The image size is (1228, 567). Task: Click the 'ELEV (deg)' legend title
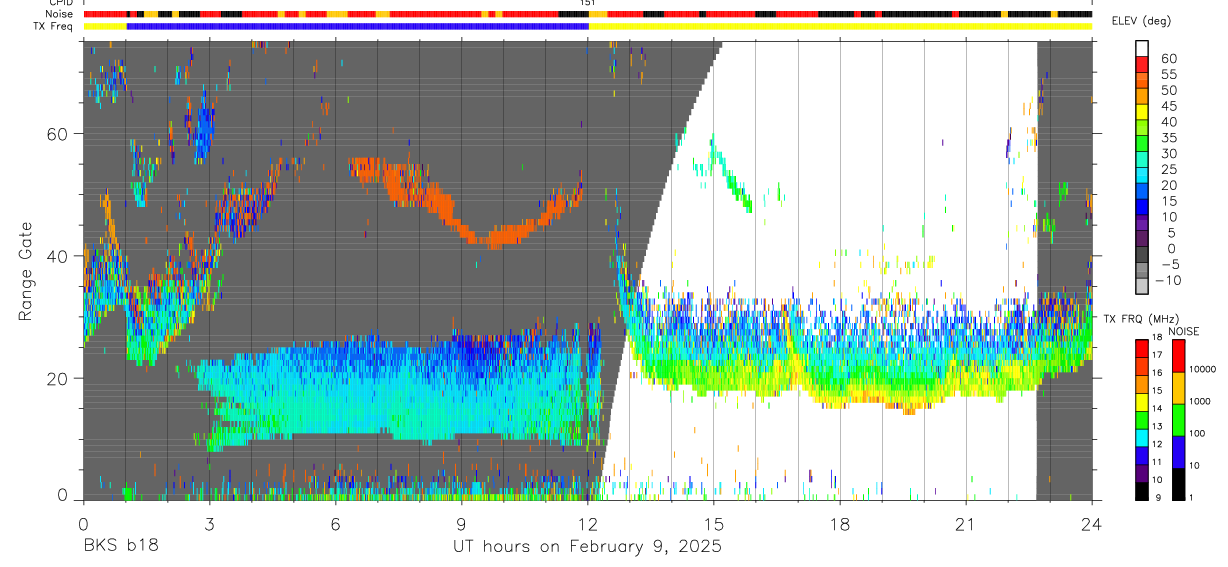(1143, 21)
